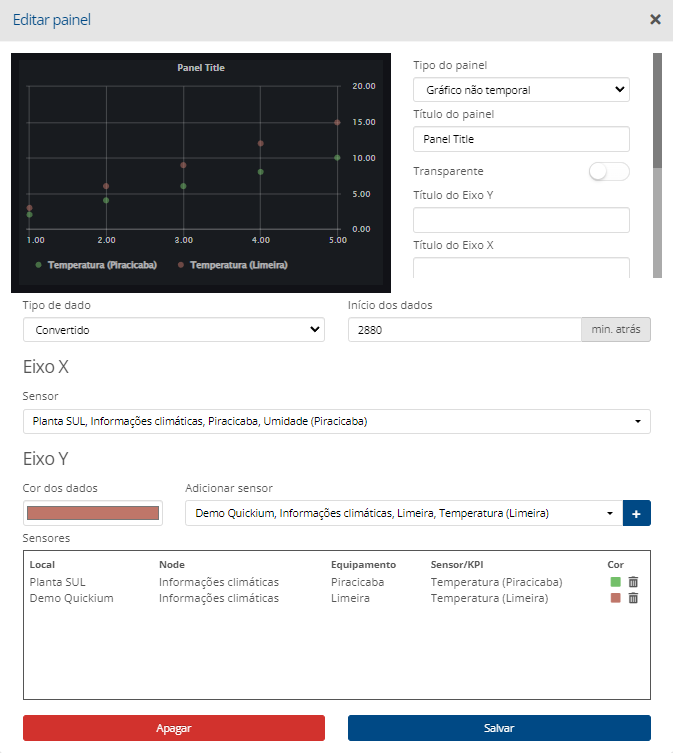Enable the Transparente switch
This screenshot has width=673, height=753.
coord(609,172)
